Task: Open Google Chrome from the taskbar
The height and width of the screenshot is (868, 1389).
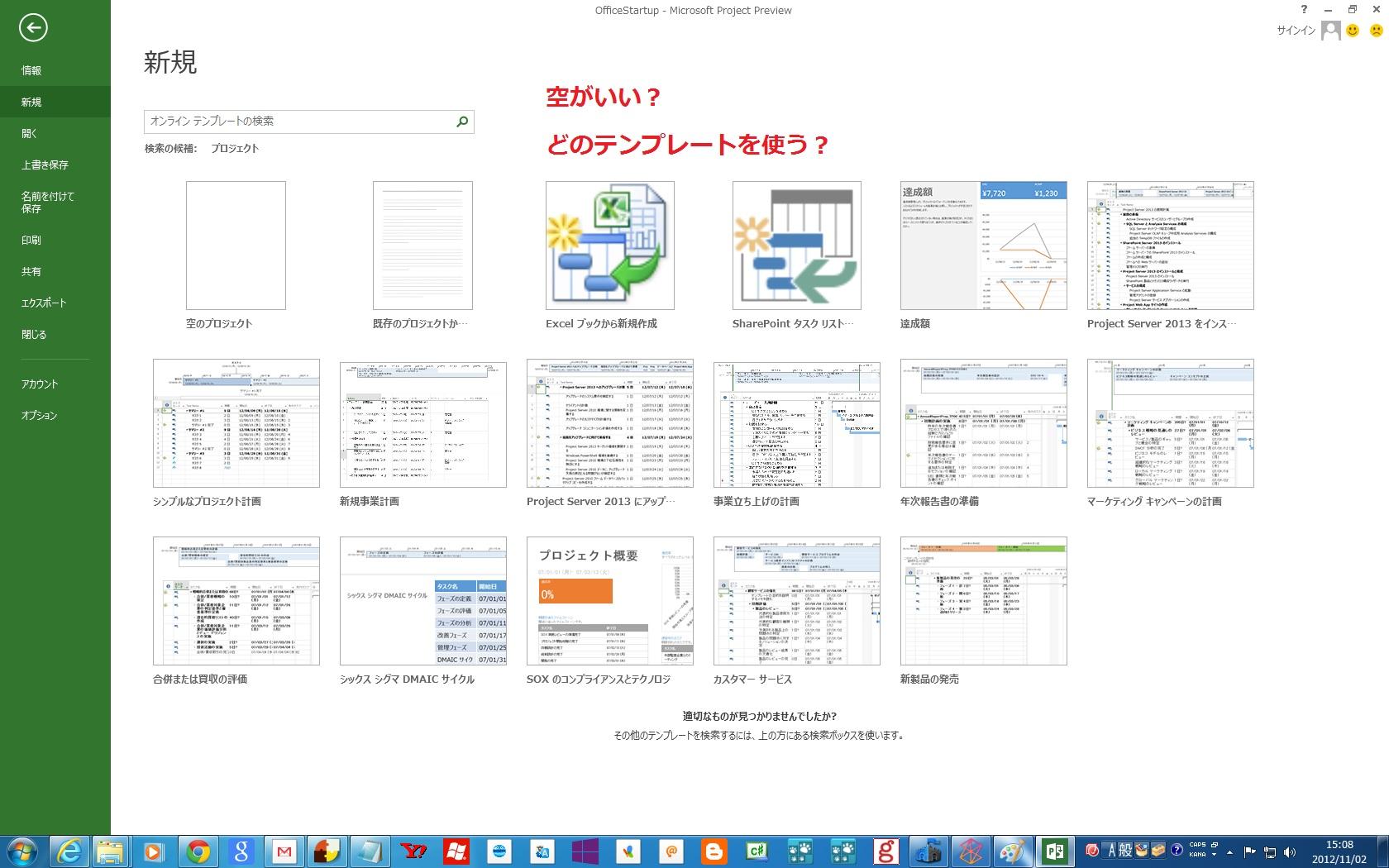Action: pos(198,851)
